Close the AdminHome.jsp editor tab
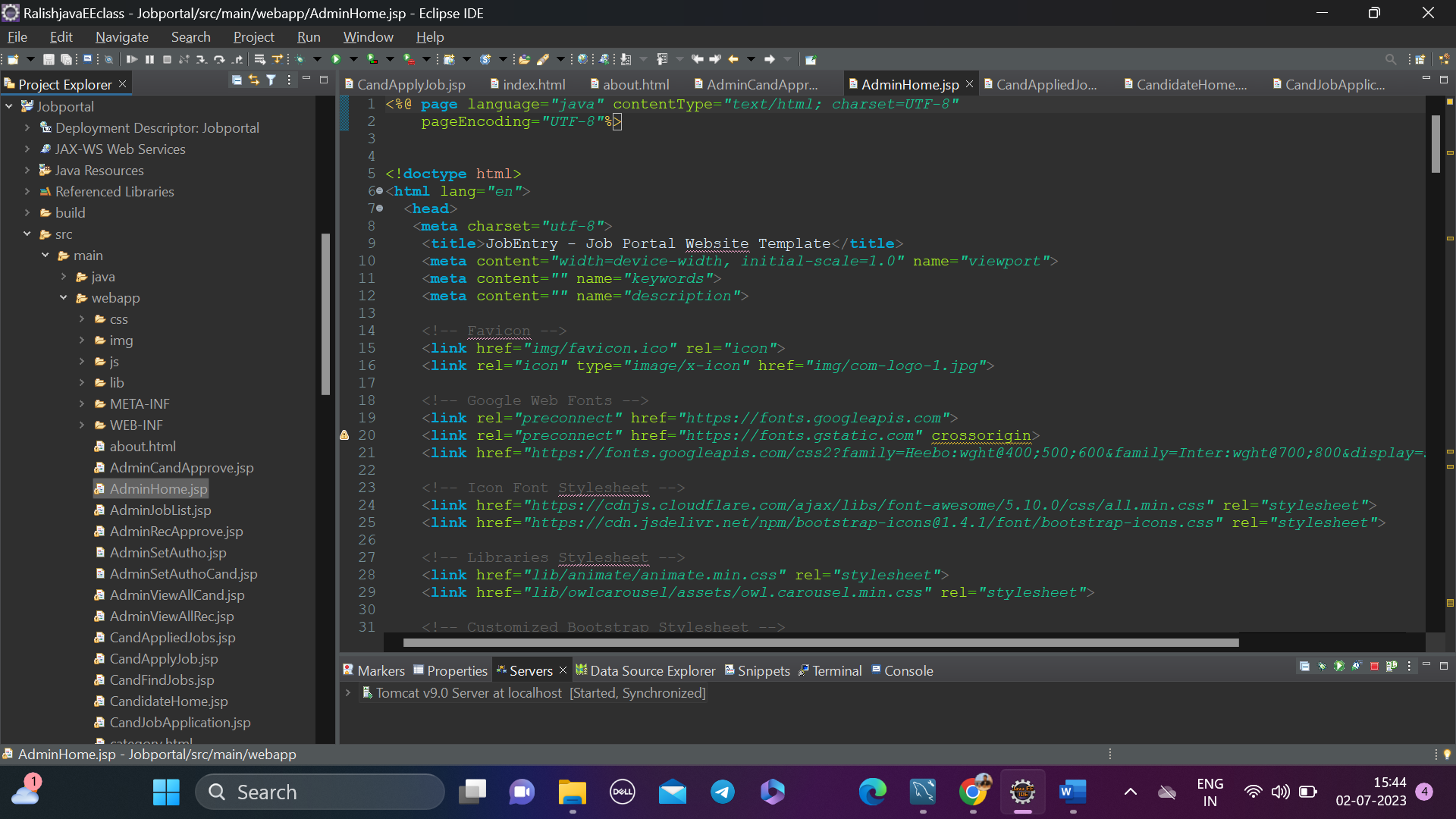The height and width of the screenshot is (819, 1456). (x=969, y=83)
